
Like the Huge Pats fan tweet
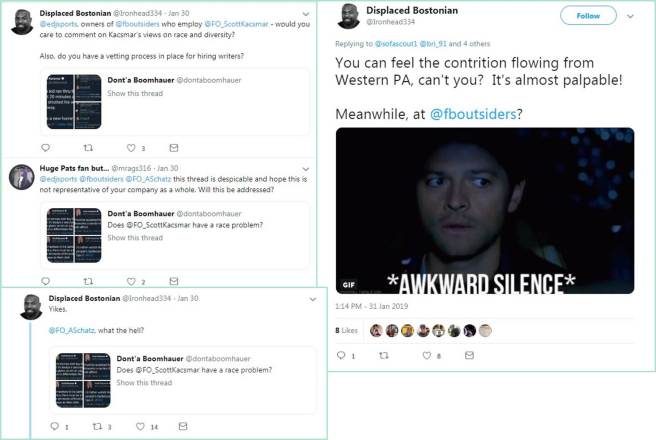click(131, 281)
